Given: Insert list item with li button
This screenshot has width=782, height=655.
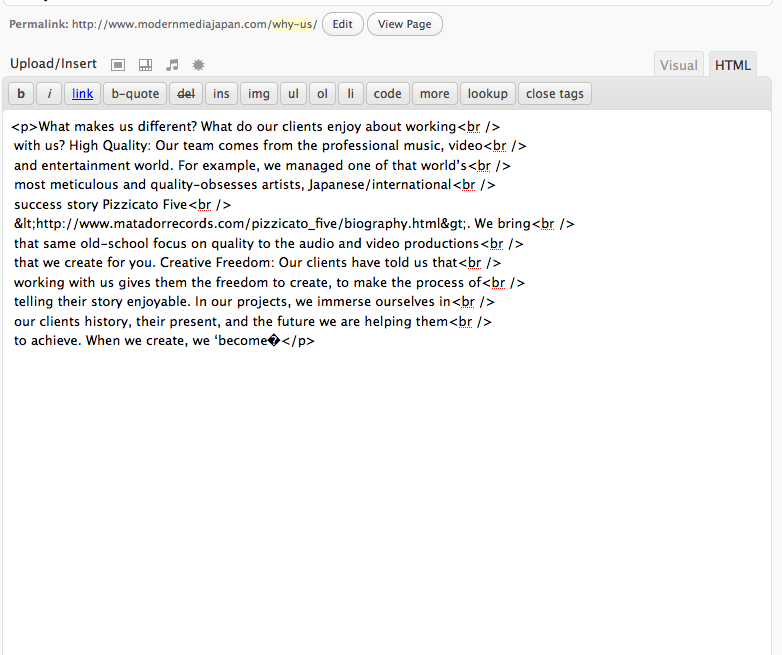Looking at the screenshot, I should click(x=351, y=94).
